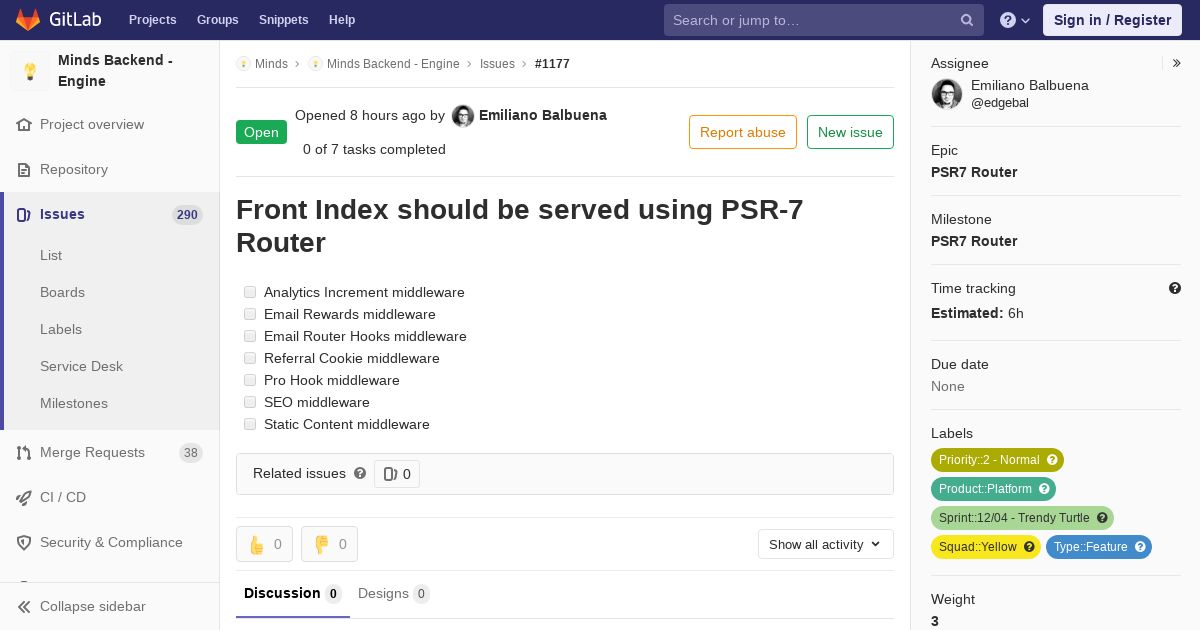
Task: Click the Collapse sidebar double-chevron icon
Action: click(x=24, y=607)
